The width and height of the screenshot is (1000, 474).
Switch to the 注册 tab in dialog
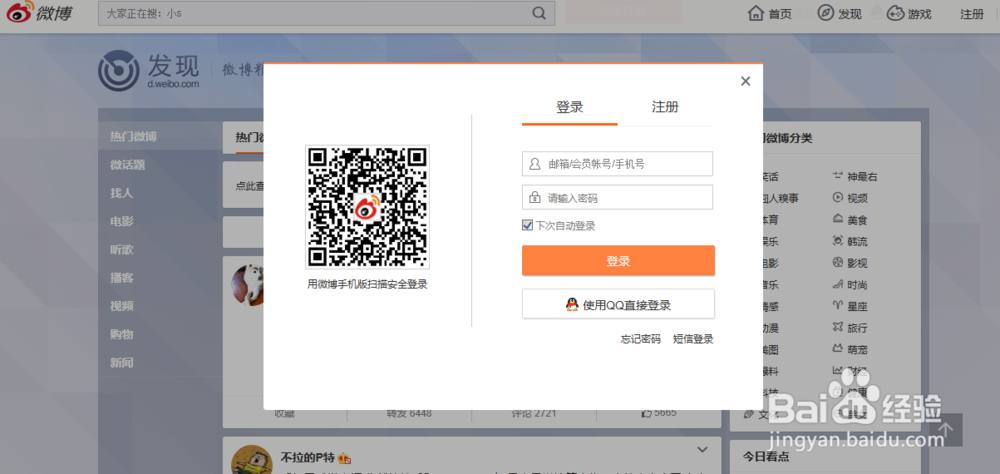[665, 107]
